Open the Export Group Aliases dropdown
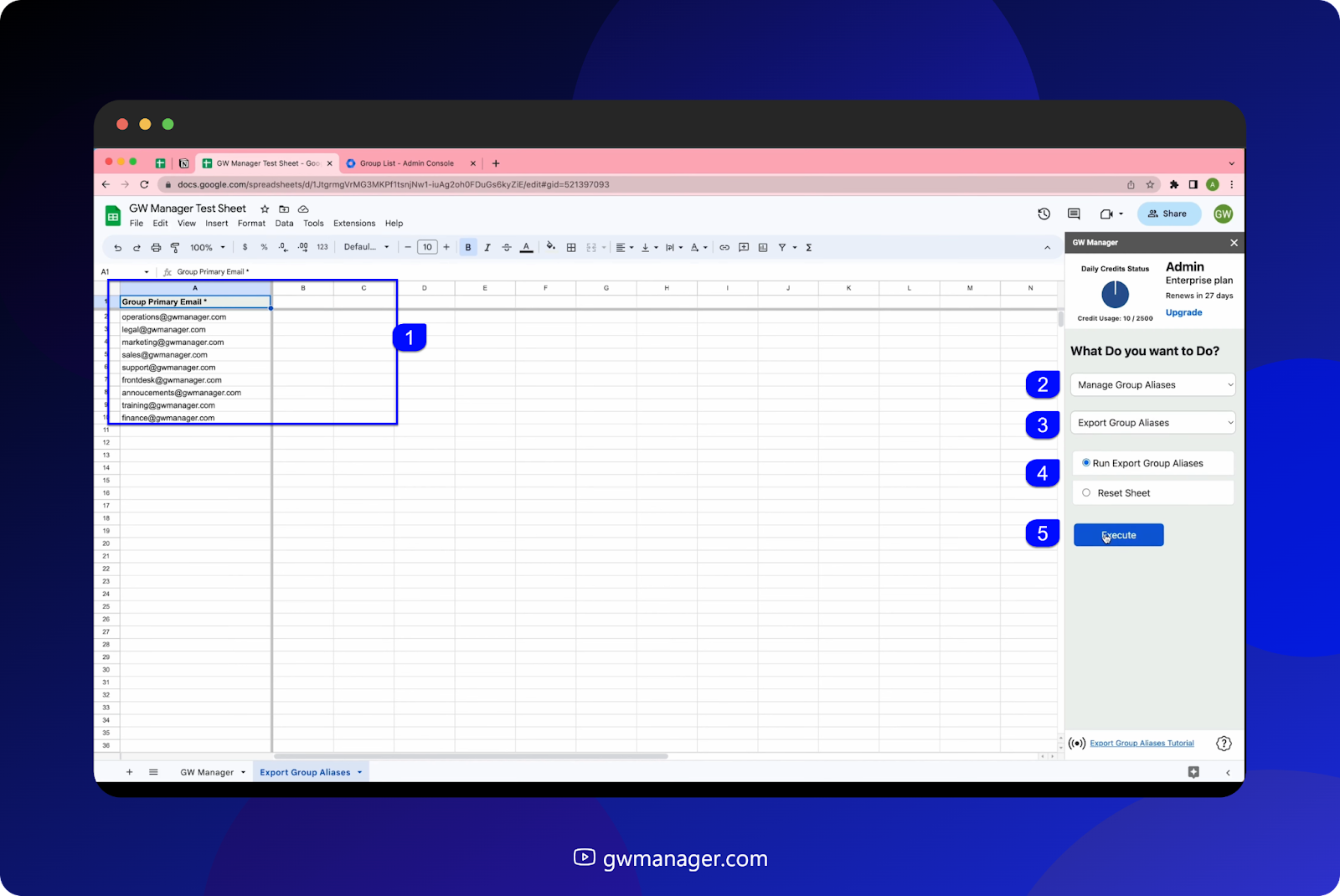1340x896 pixels. [x=1153, y=423]
